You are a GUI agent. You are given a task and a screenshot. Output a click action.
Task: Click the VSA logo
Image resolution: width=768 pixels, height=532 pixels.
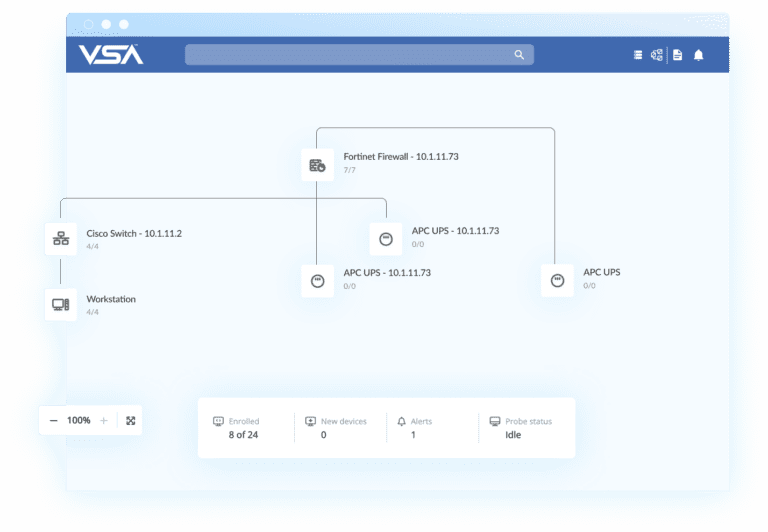tap(111, 54)
